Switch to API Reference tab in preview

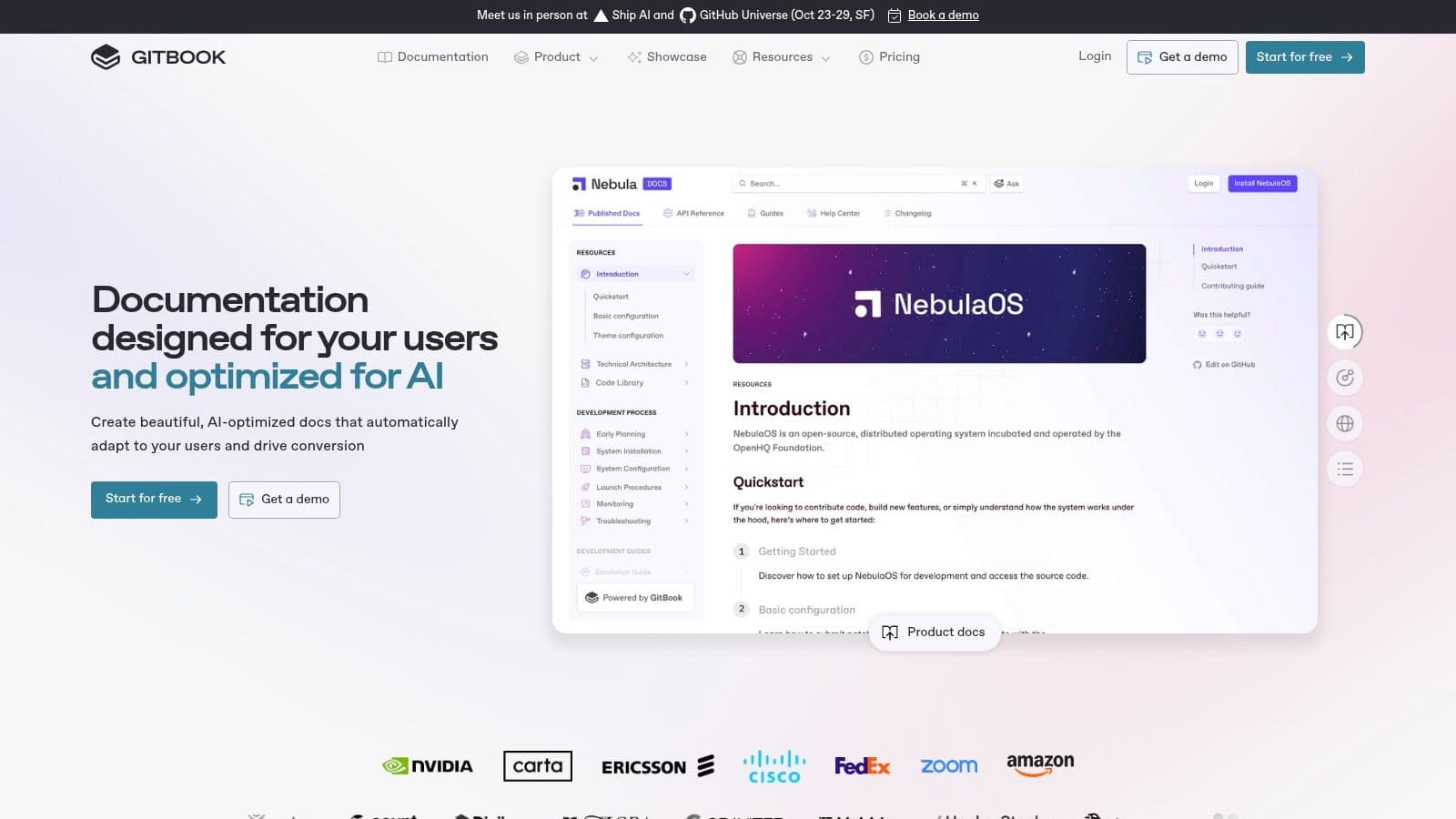pyautogui.click(x=693, y=214)
